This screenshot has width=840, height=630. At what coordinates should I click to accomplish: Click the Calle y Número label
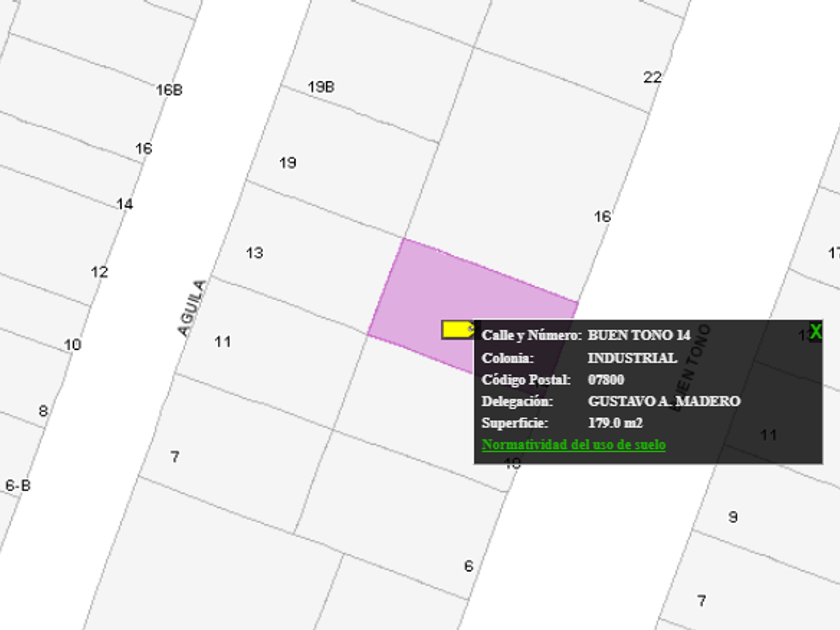[531, 335]
